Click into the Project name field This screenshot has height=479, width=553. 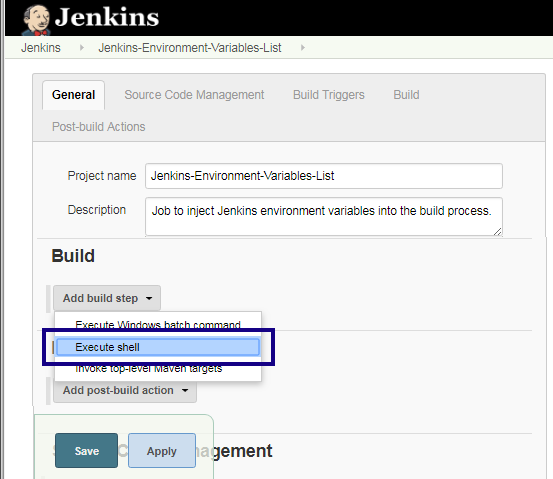click(x=324, y=176)
